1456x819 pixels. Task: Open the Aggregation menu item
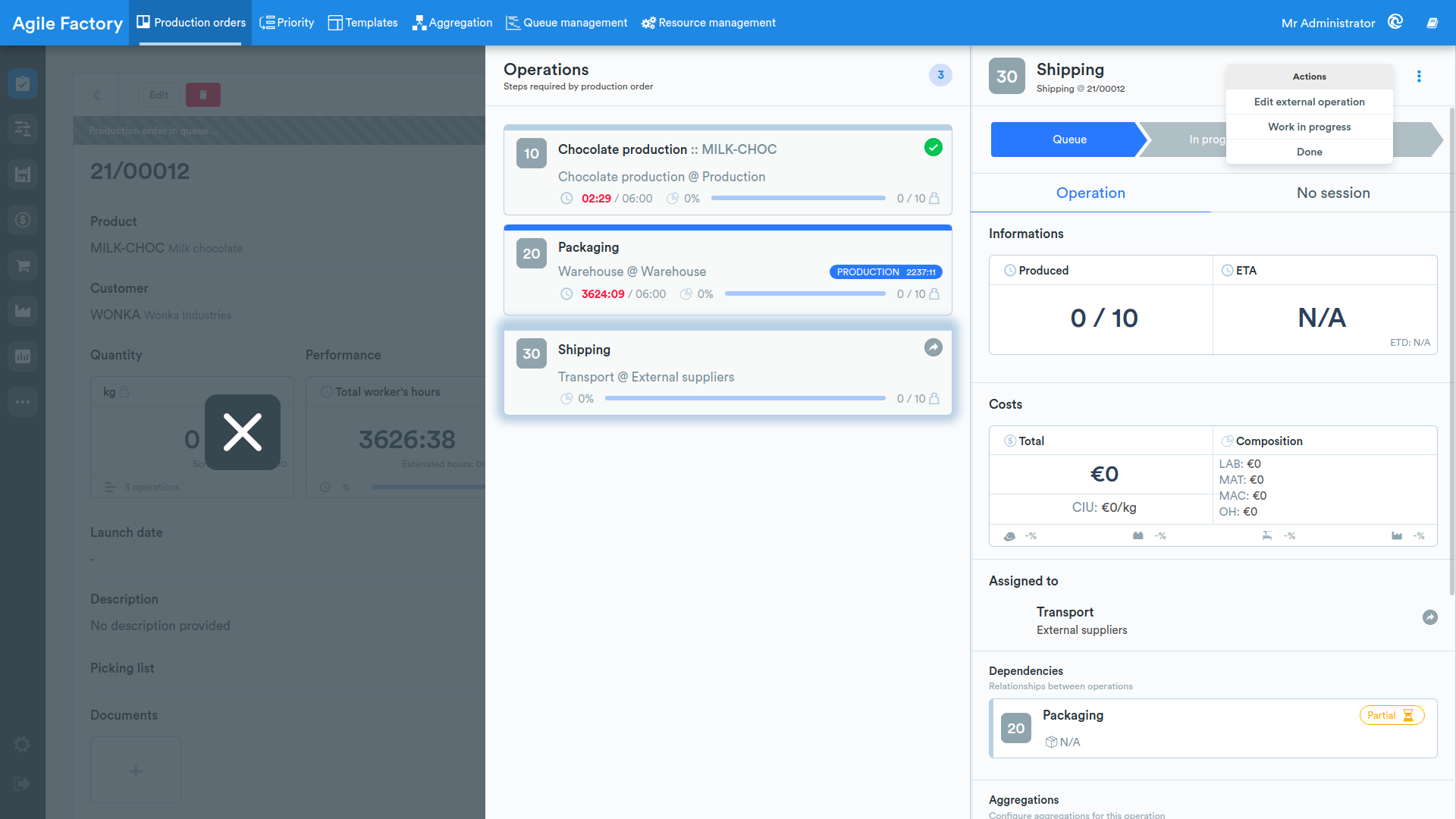pyautogui.click(x=453, y=23)
